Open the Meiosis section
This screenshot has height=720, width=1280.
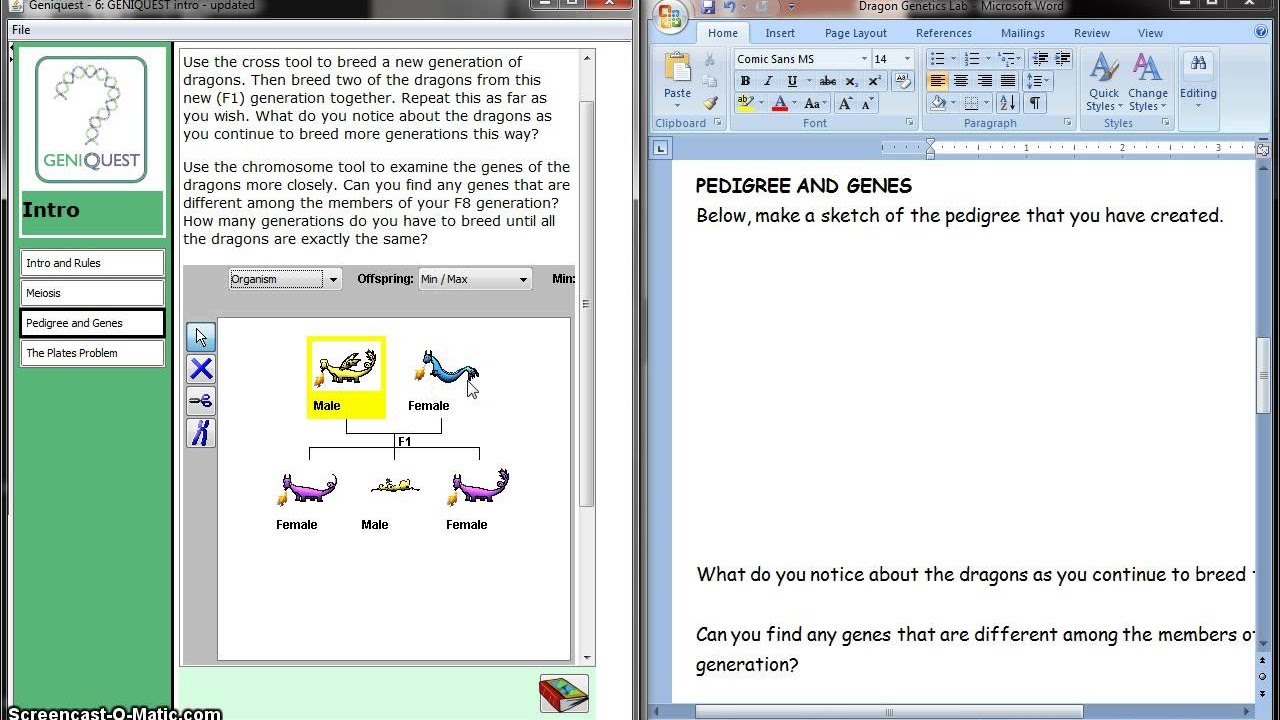click(92, 293)
